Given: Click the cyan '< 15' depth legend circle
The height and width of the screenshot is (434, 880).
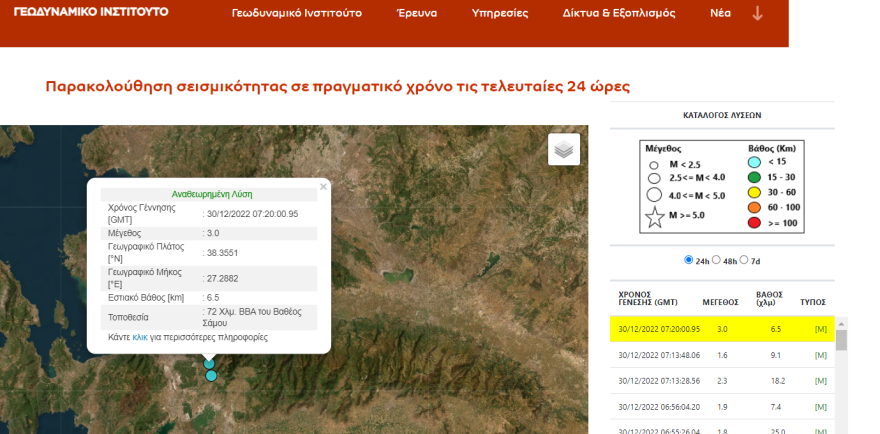Looking at the screenshot, I should click(x=755, y=162).
